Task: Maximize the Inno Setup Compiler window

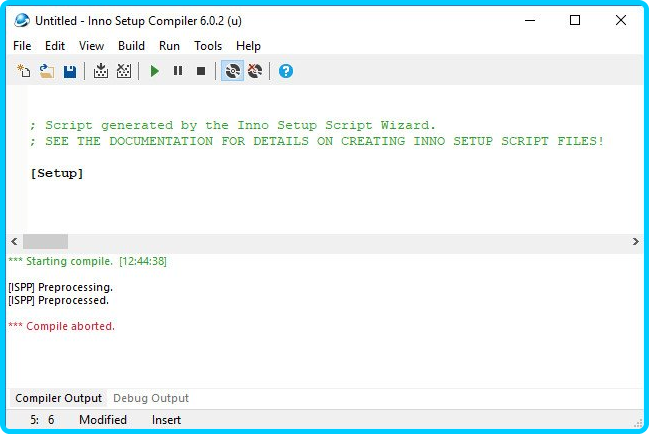Action: click(x=575, y=20)
